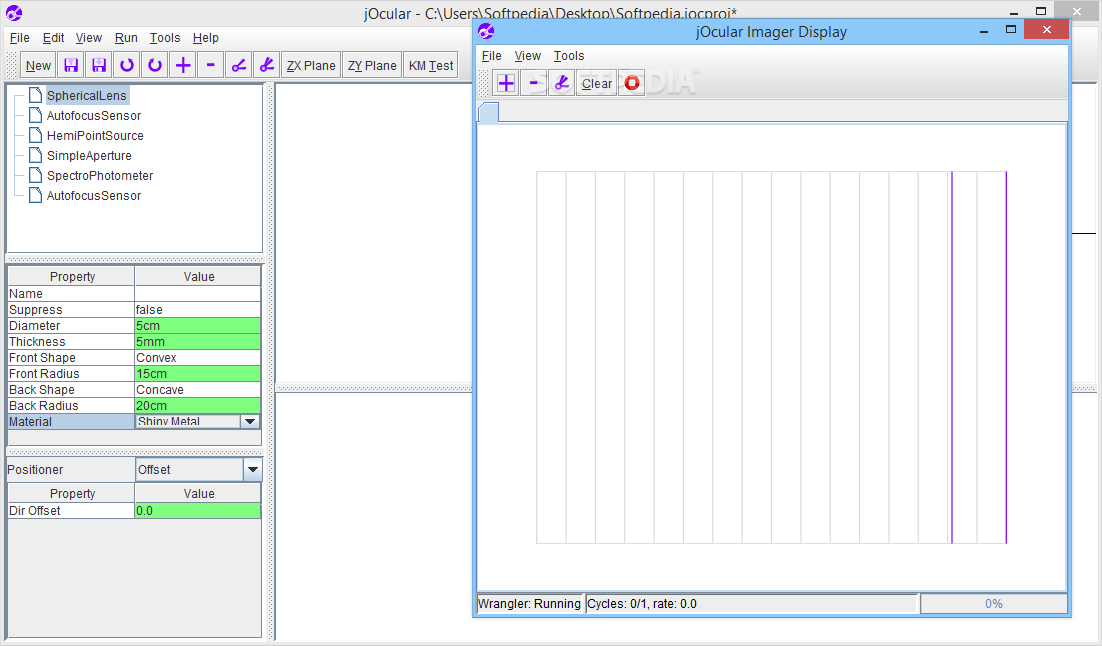Click the document icon beside SpectroPhotometer
Viewport: 1102px width, 646px height.
tap(35, 176)
